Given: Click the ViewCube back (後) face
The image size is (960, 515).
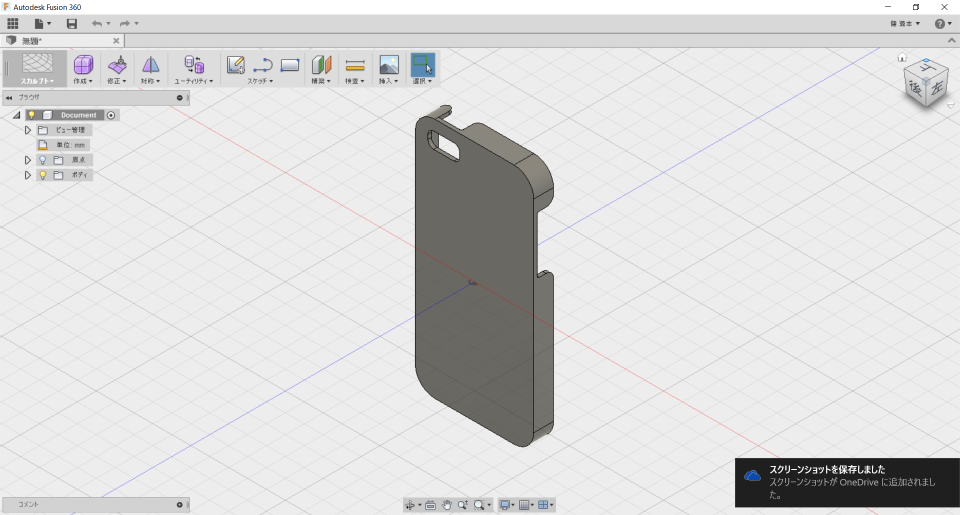Looking at the screenshot, I should [916, 88].
